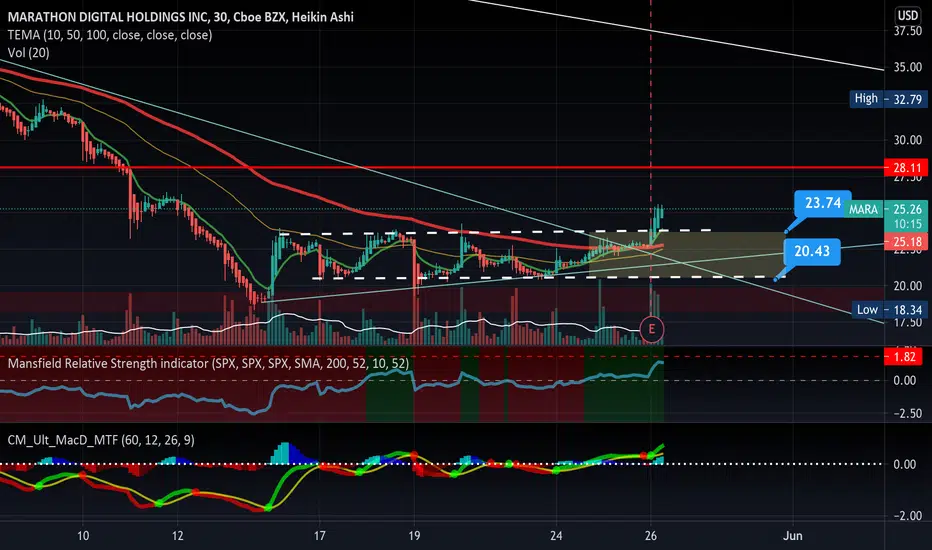Click the Low 18.34 label
The image size is (932, 550).
pos(889,310)
